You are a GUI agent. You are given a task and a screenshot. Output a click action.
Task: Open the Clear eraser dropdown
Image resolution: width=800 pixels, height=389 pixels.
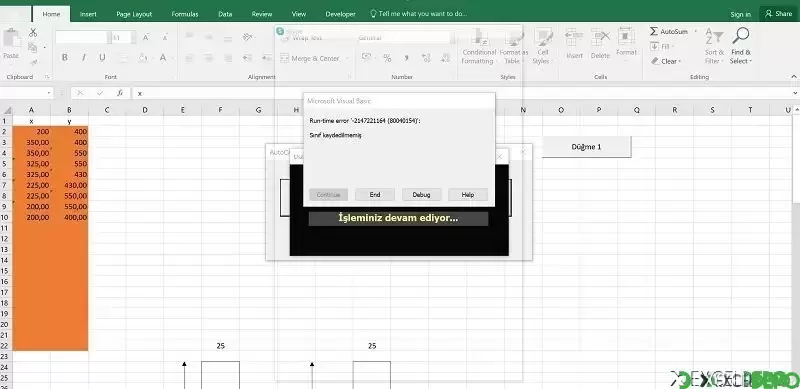click(x=666, y=61)
